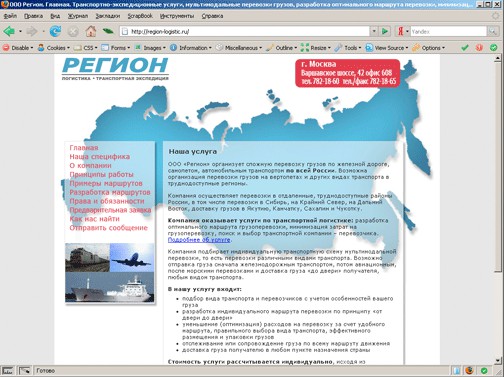Open the Наша специфика link
The width and height of the screenshot is (504, 377).
[x=99, y=156]
